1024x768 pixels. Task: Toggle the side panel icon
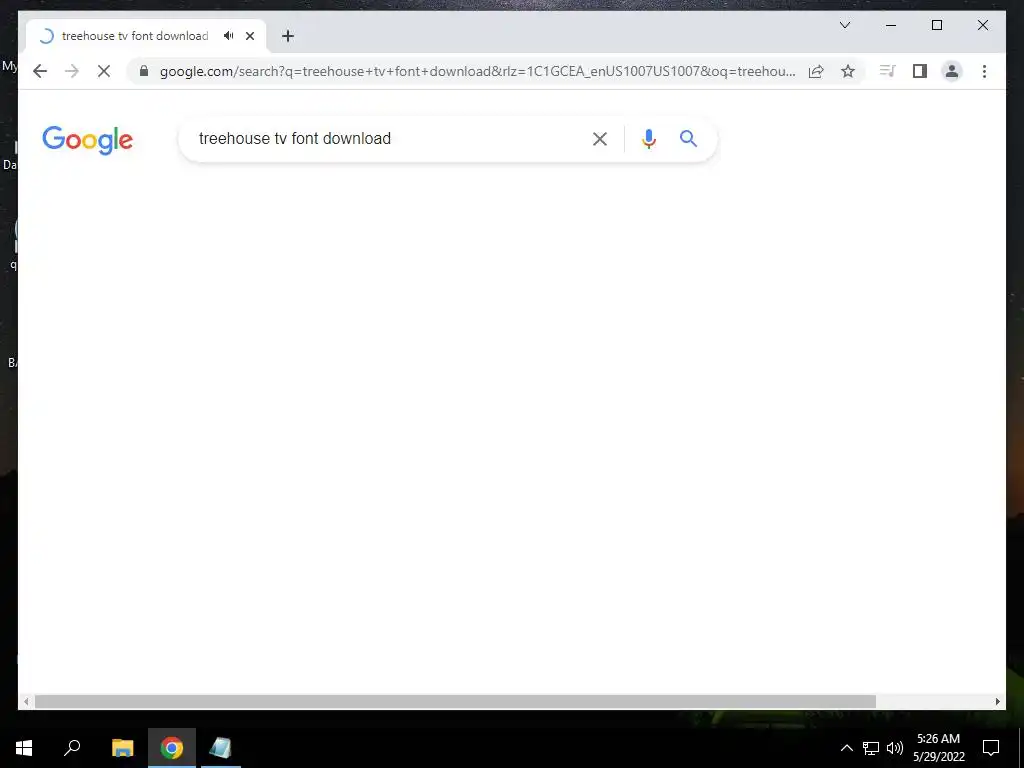pyautogui.click(x=920, y=71)
